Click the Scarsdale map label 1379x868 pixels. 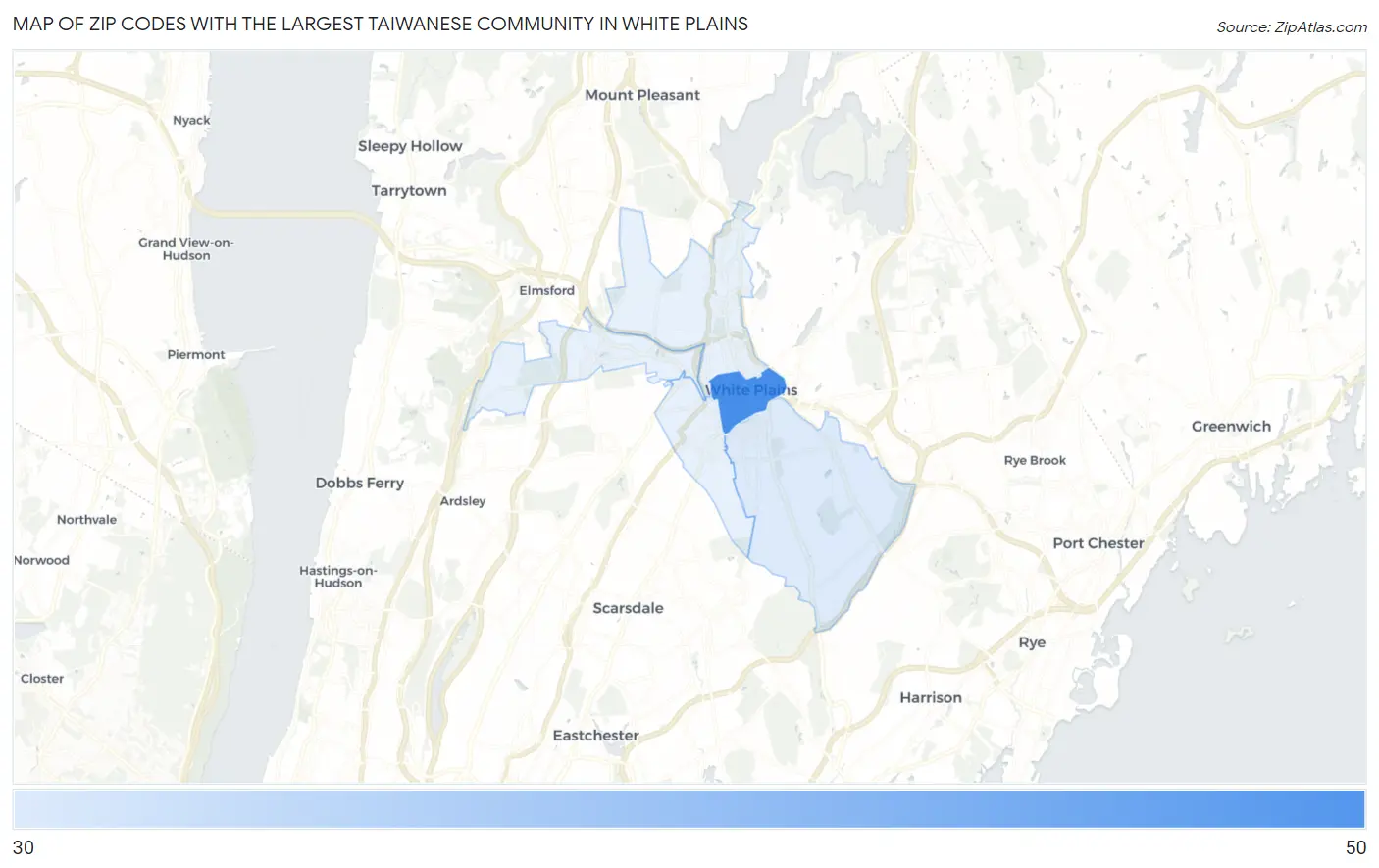(x=628, y=608)
